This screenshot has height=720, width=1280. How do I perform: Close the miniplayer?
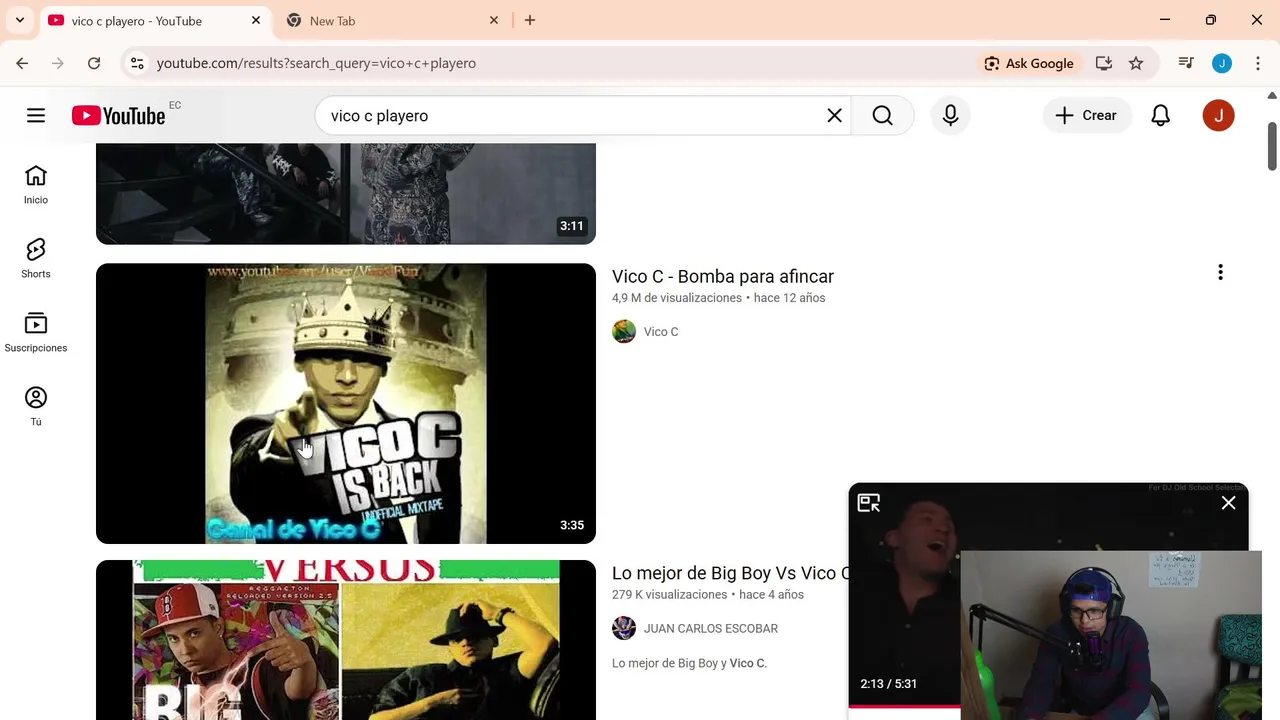pyautogui.click(x=1228, y=503)
